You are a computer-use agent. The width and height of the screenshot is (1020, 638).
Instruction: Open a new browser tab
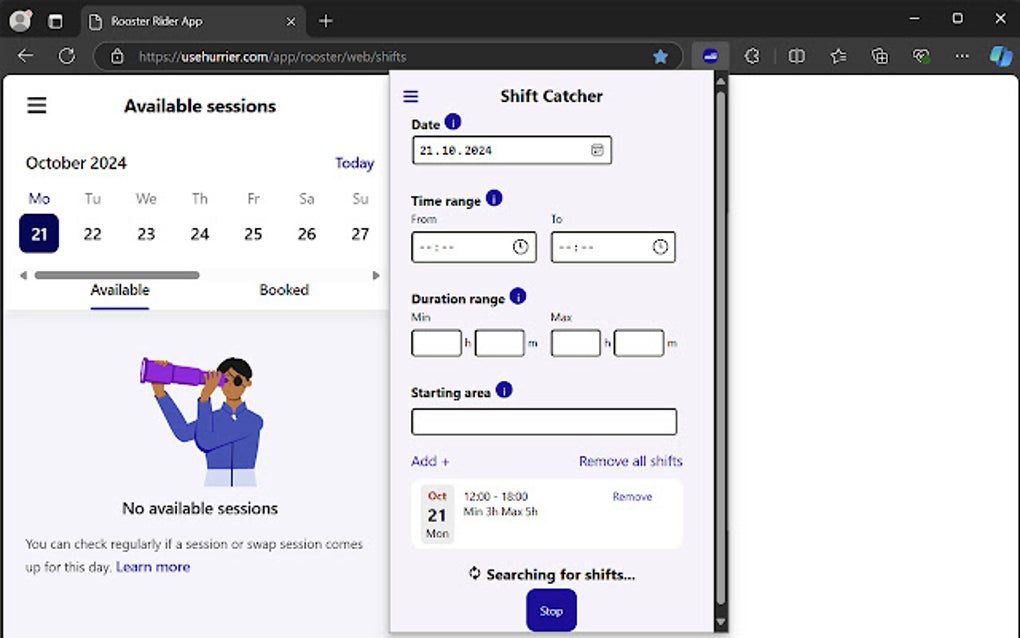(x=326, y=21)
